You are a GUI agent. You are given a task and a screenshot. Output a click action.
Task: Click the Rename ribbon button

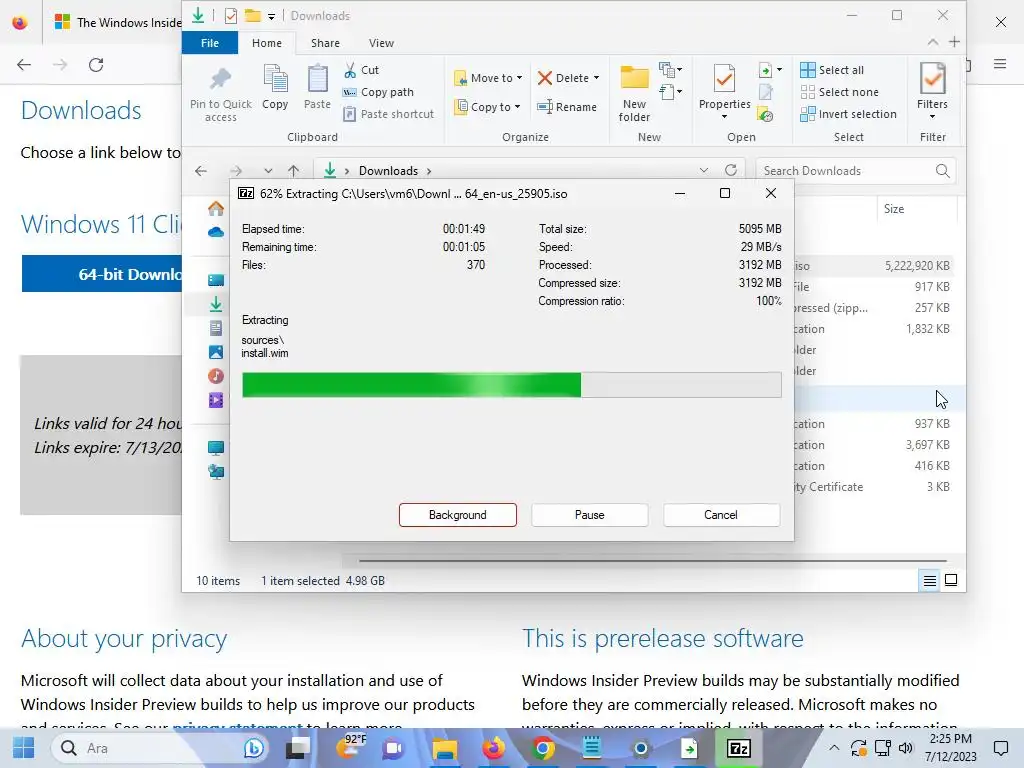(567, 106)
